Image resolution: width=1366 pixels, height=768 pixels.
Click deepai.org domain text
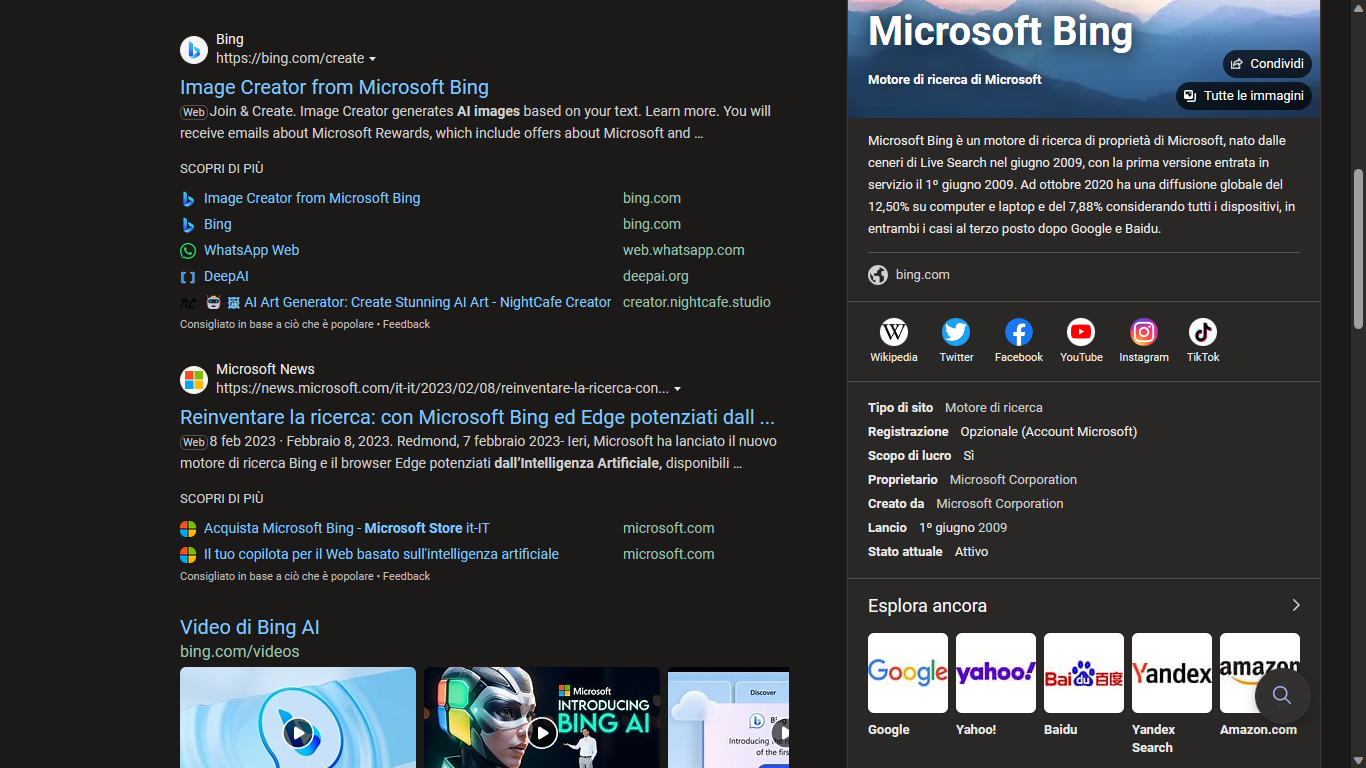(x=656, y=276)
